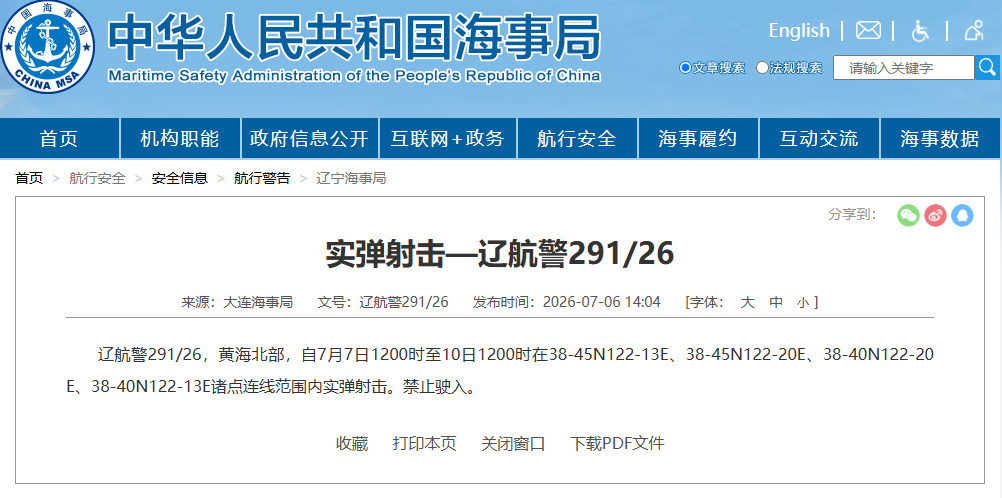
Task: Share via the red Weibo icon
Action: (x=935, y=215)
